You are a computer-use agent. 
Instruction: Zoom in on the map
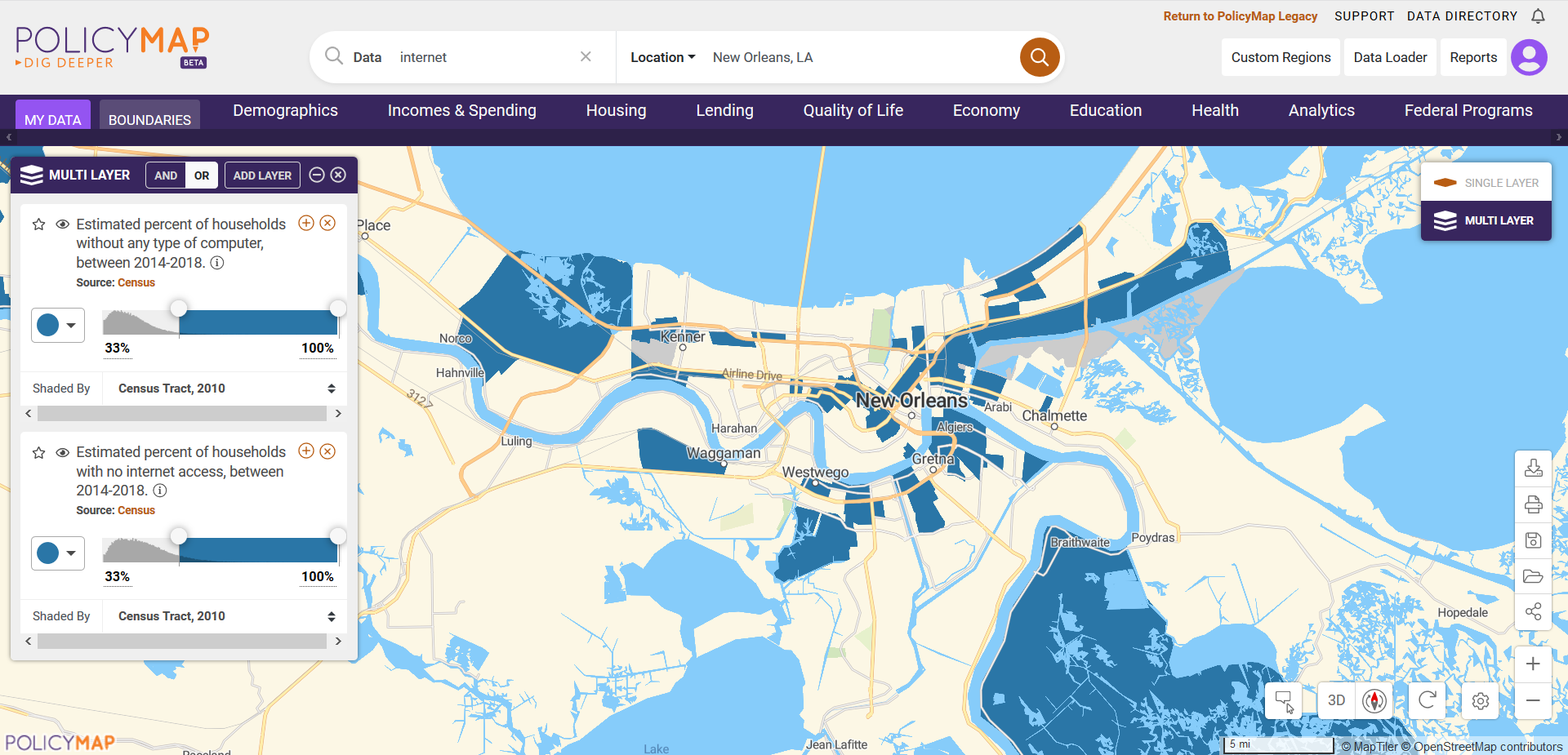click(x=1533, y=664)
